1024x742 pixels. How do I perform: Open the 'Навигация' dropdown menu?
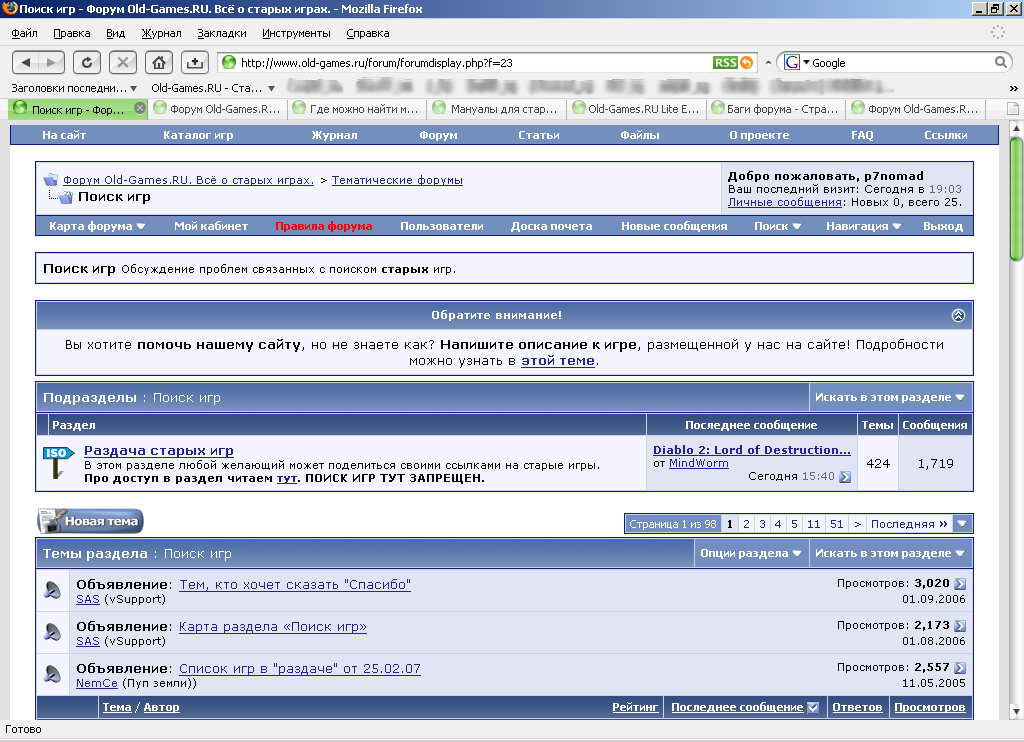863,226
